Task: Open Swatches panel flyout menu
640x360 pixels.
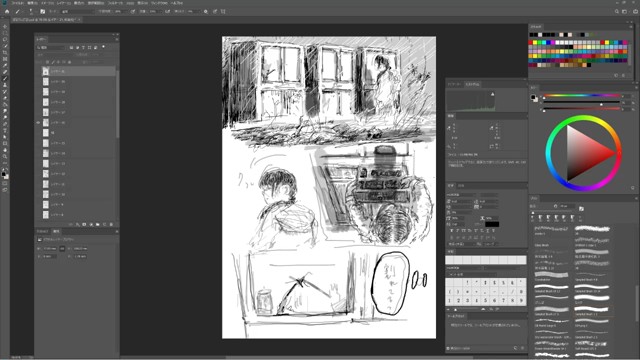Action: [631, 27]
